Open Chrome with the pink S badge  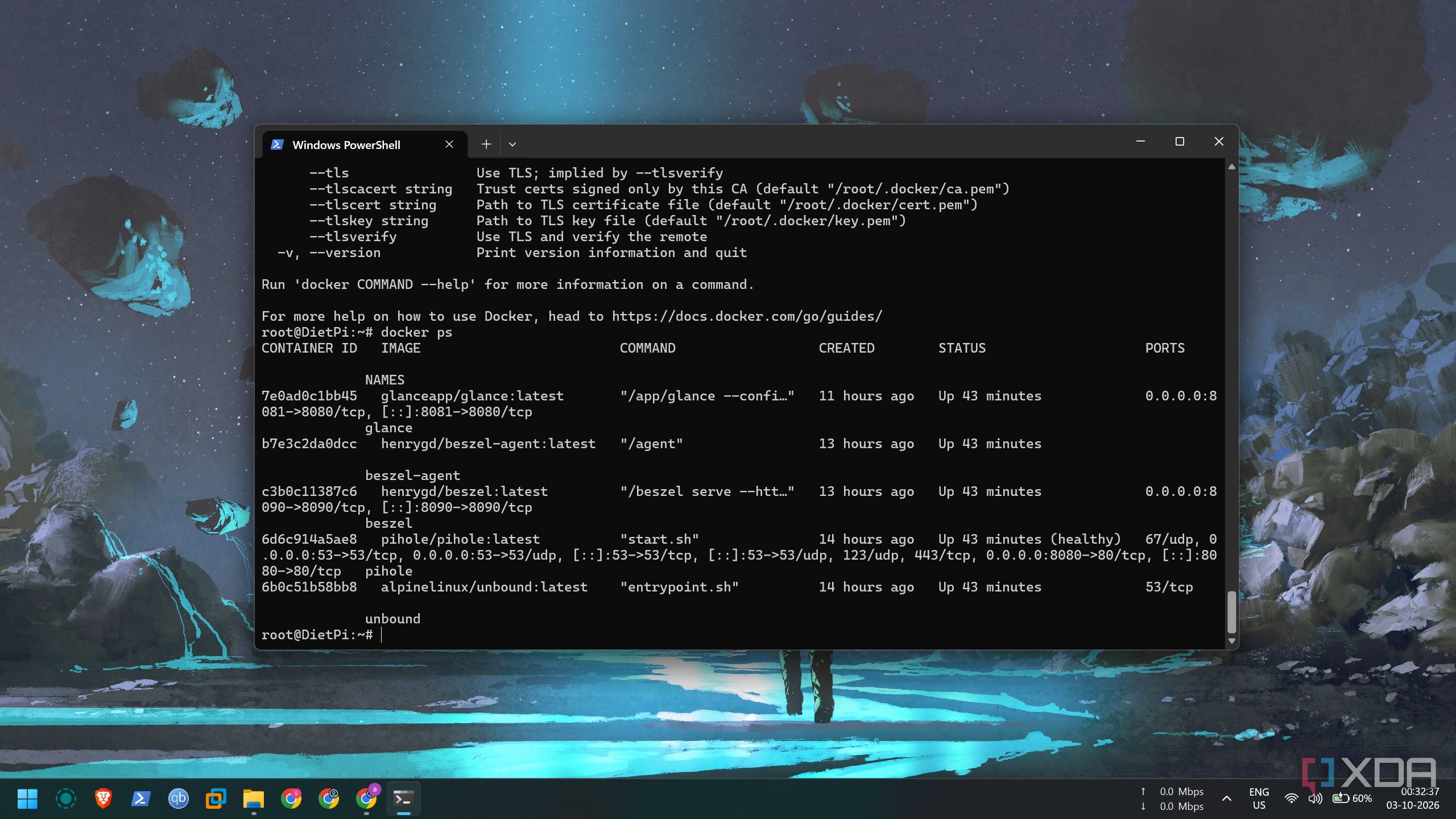(x=291, y=799)
